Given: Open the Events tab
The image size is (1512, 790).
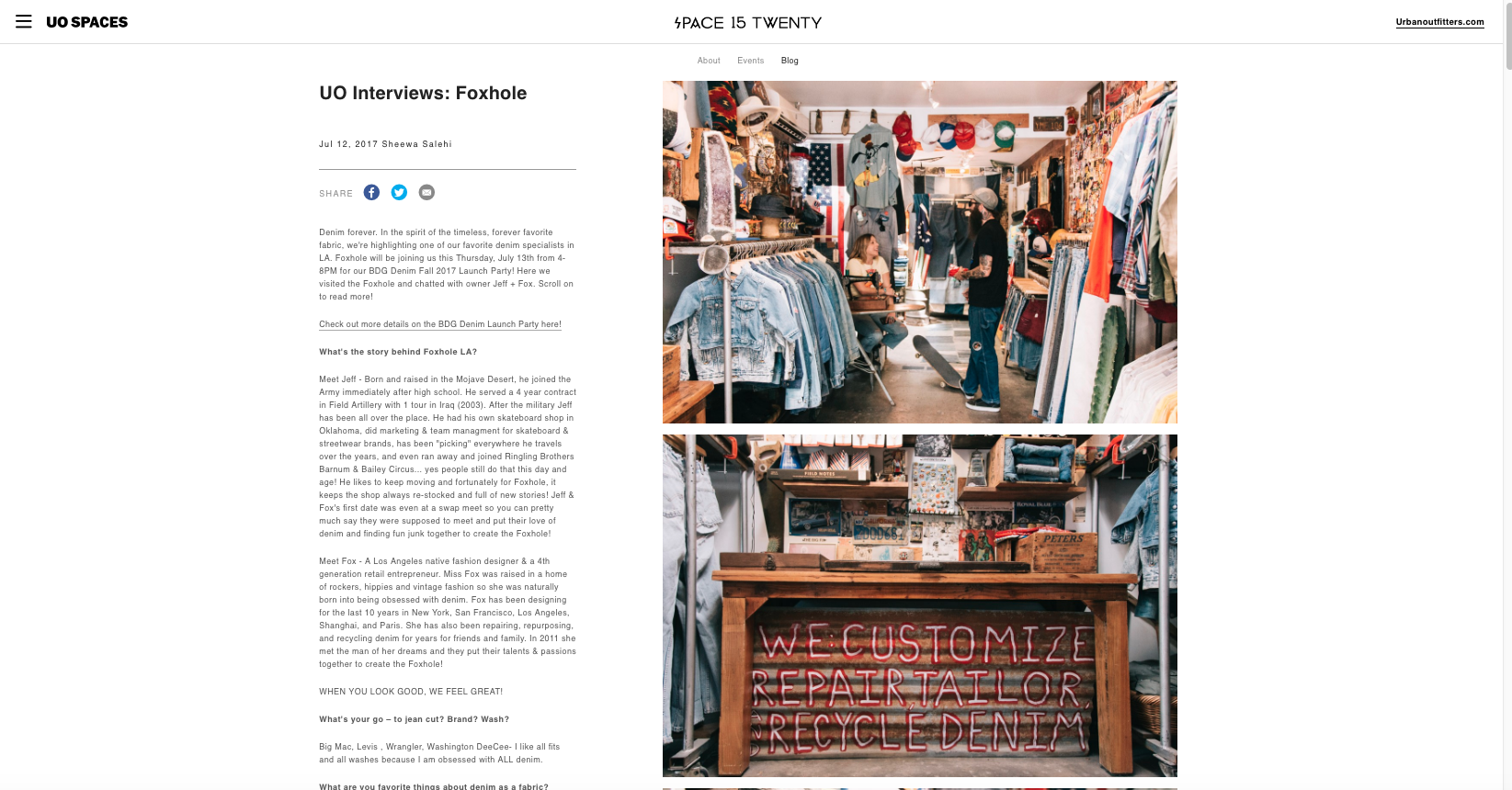Looking at the screenshot, I should point(750,61).
